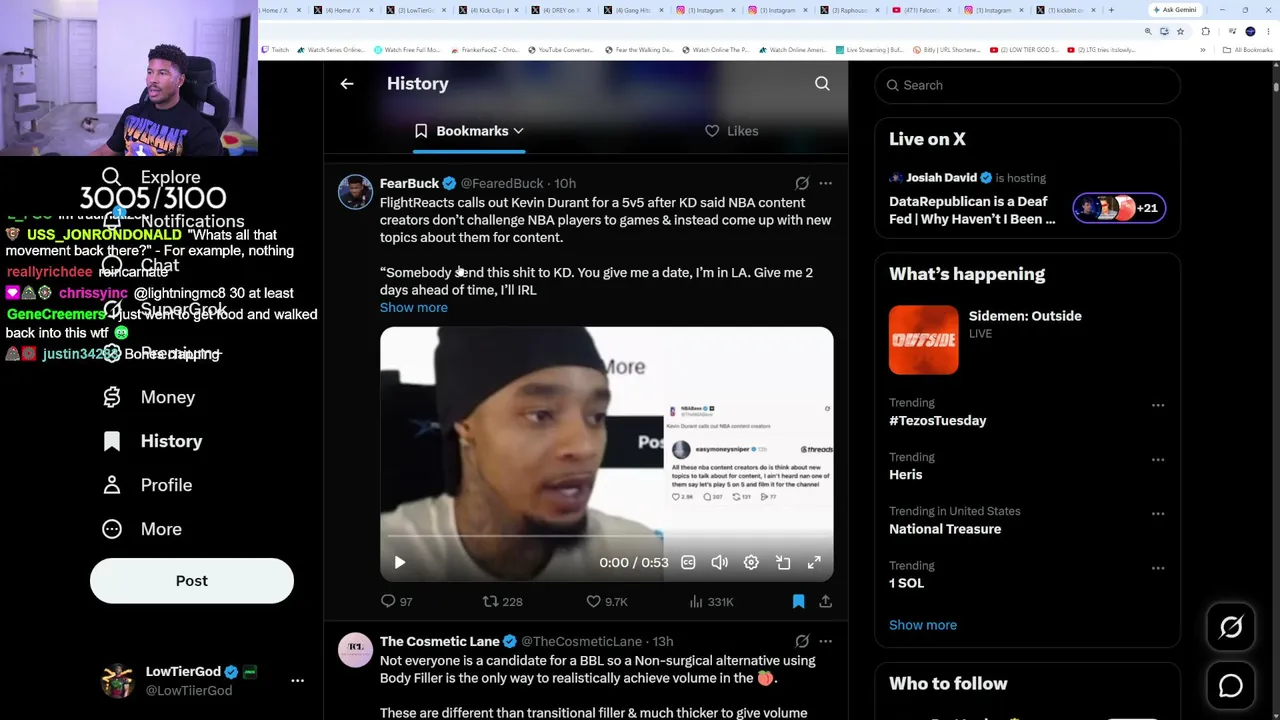Open Money in the sidebar
The width and height of the screenshot is (1280, 720).
pyautogui.click(x=149, y=397)
